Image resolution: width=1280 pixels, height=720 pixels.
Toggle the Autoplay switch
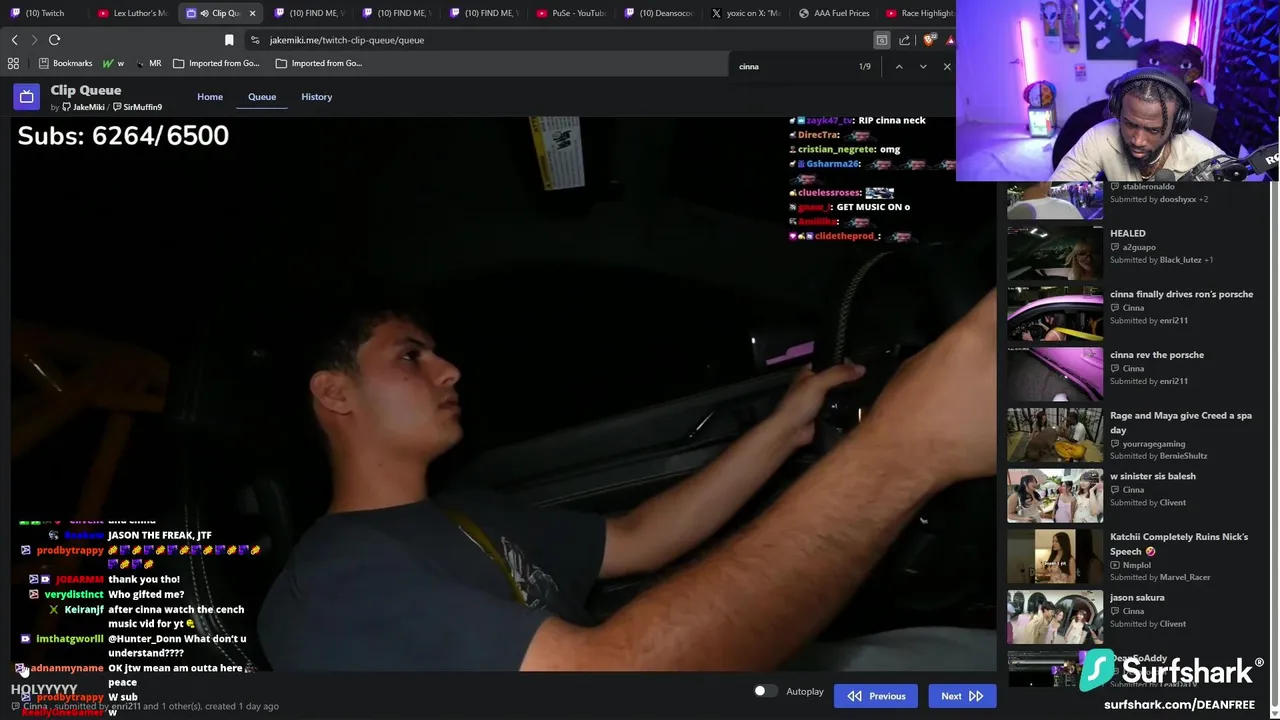click(765, 691)
